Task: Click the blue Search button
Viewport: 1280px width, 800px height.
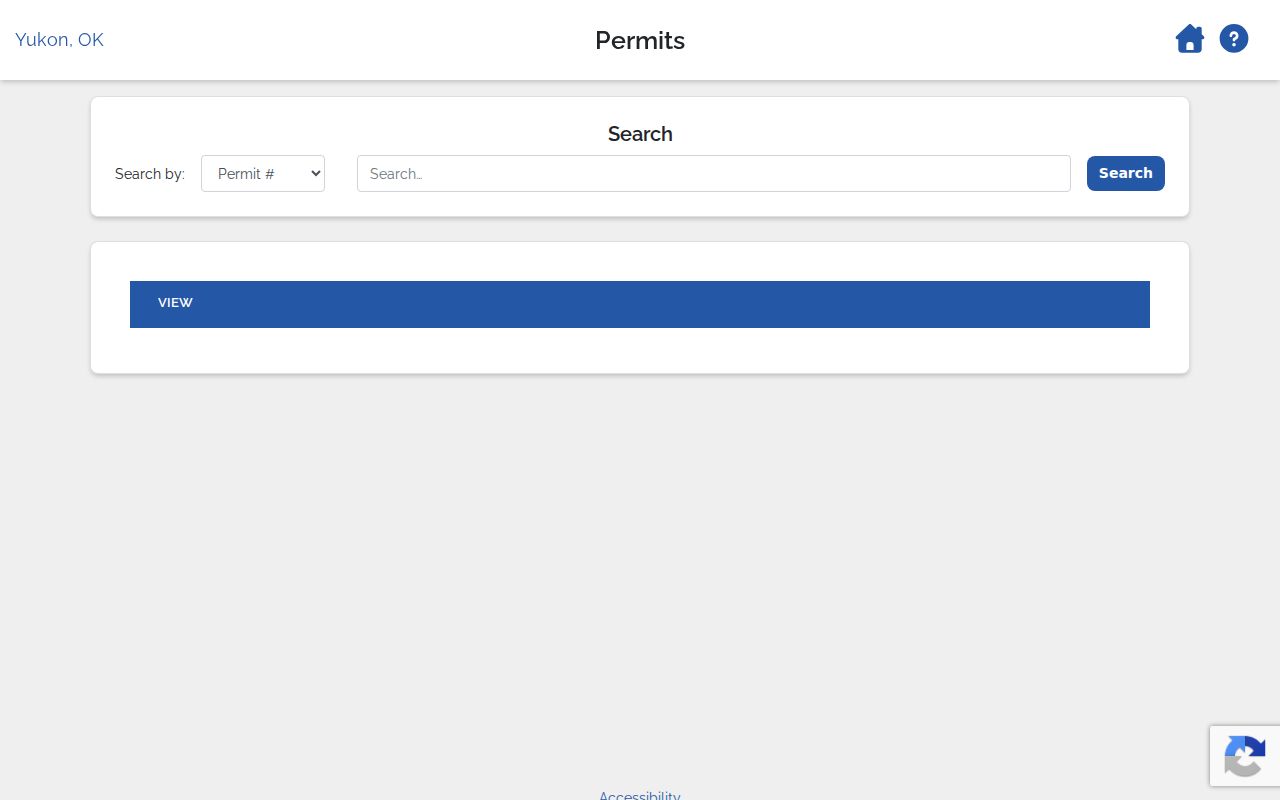Action: coord(1126,173)
